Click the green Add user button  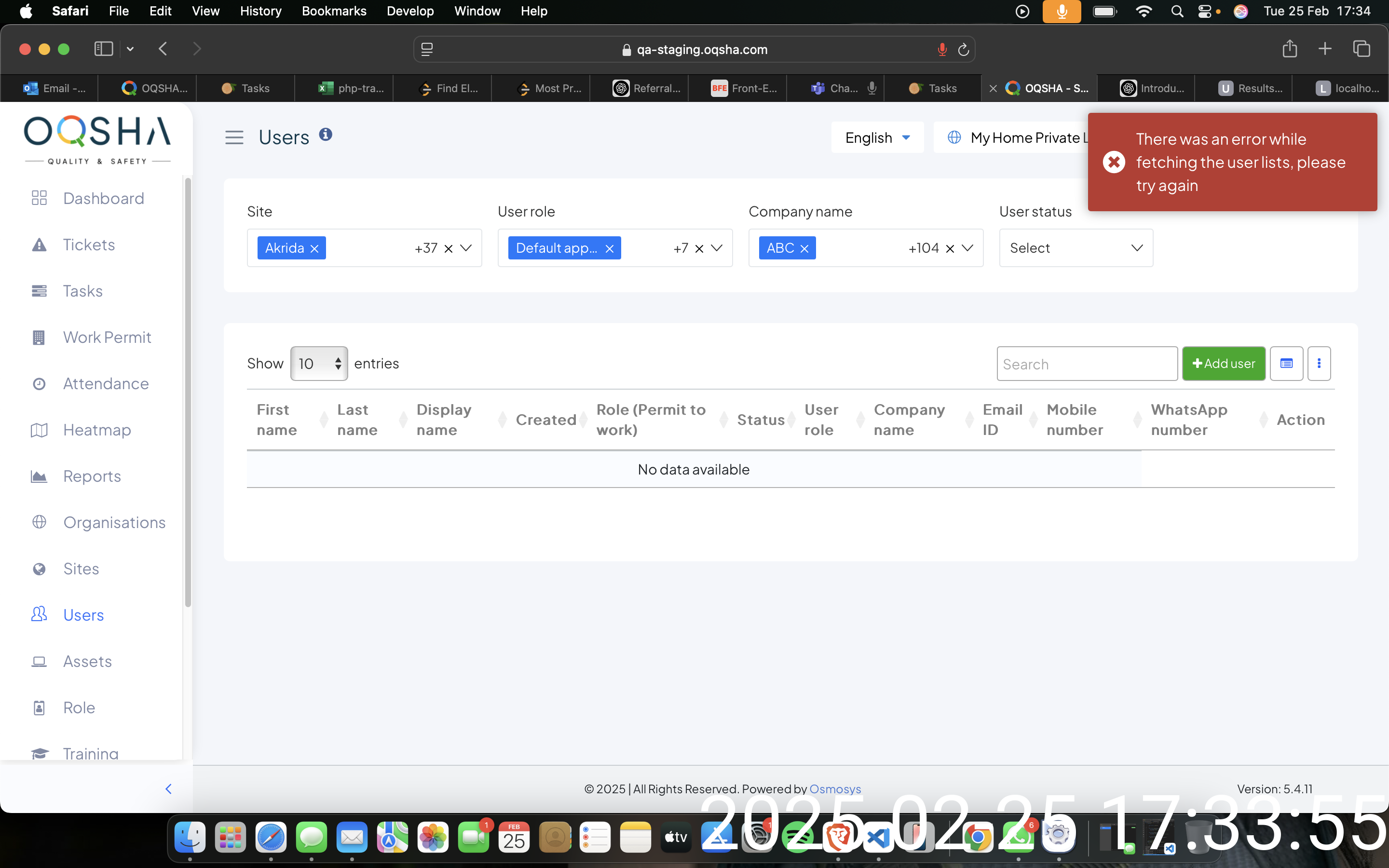point(1223,364)
